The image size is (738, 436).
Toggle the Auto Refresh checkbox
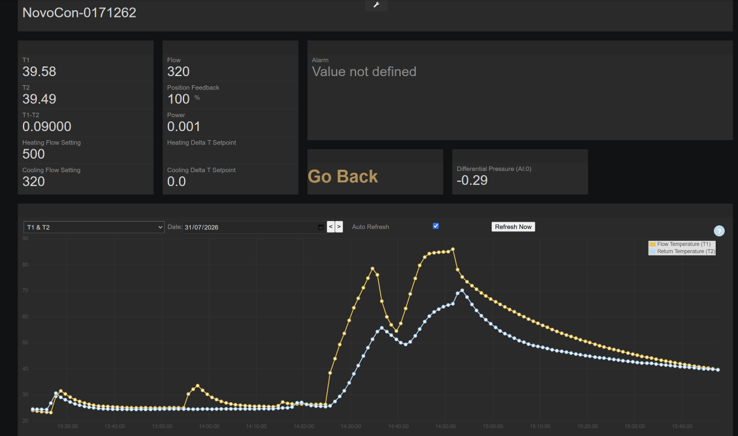(436, 226)
